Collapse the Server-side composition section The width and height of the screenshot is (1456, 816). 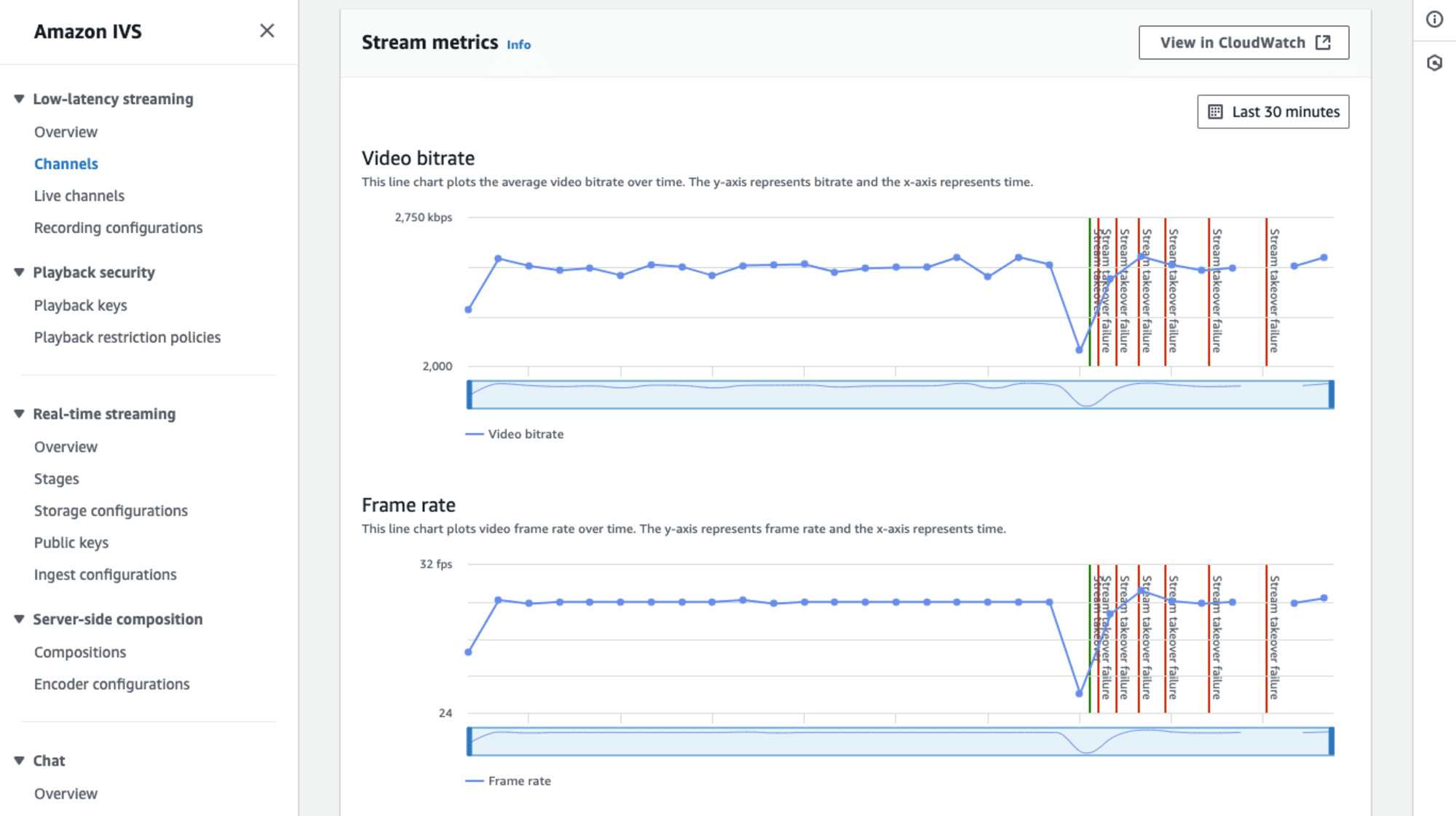[19, 619]
